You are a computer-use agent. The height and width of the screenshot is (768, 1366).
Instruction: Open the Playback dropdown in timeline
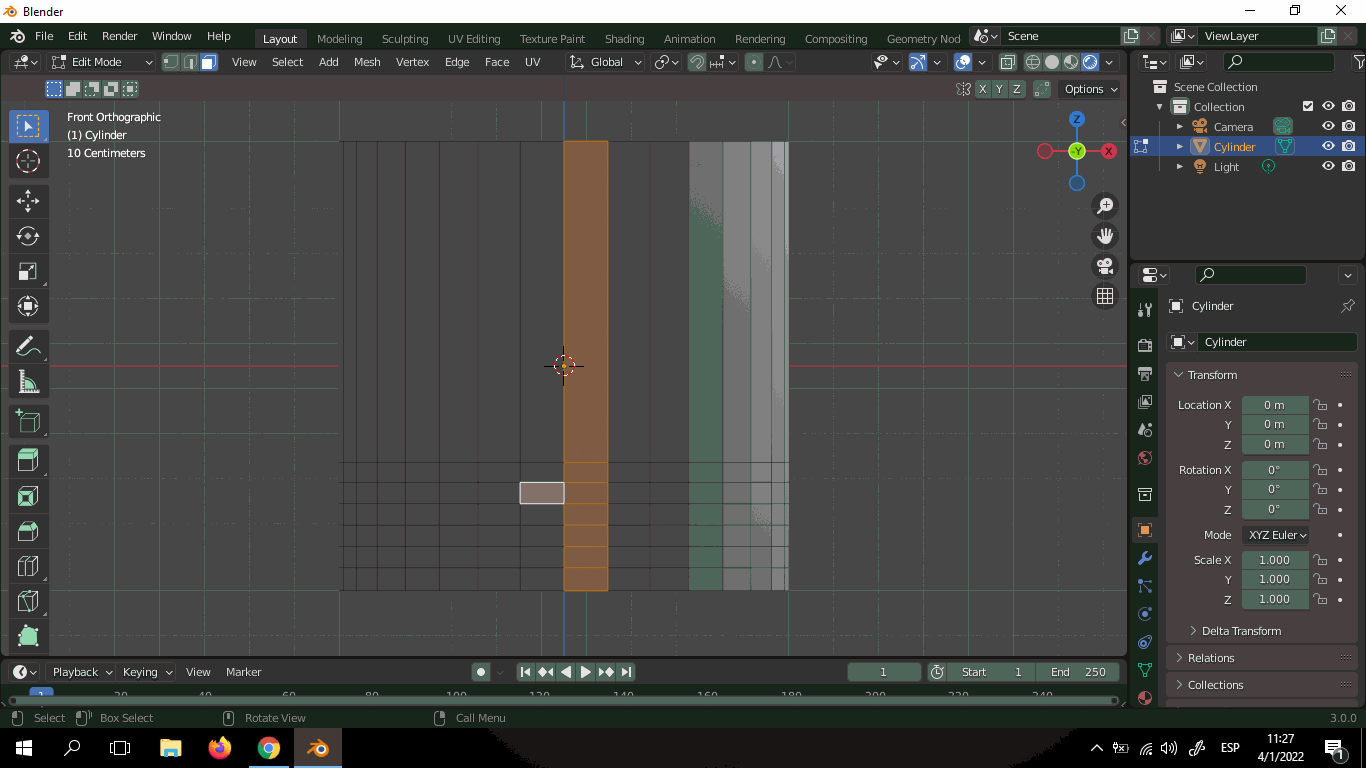coord(80,672)
